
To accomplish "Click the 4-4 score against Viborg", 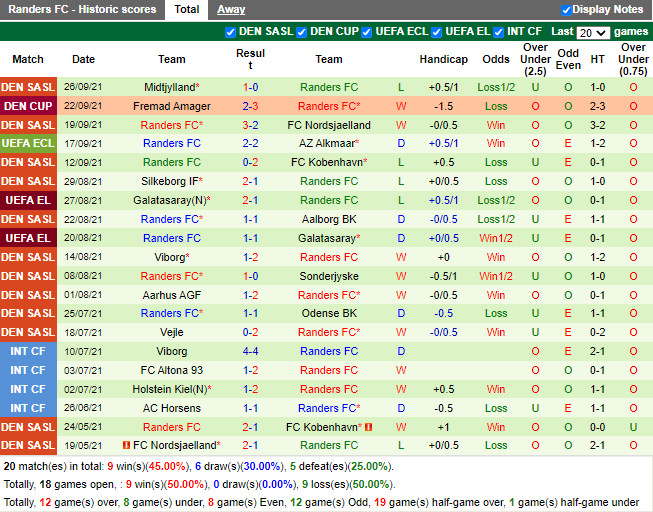I will click(250, 351).
